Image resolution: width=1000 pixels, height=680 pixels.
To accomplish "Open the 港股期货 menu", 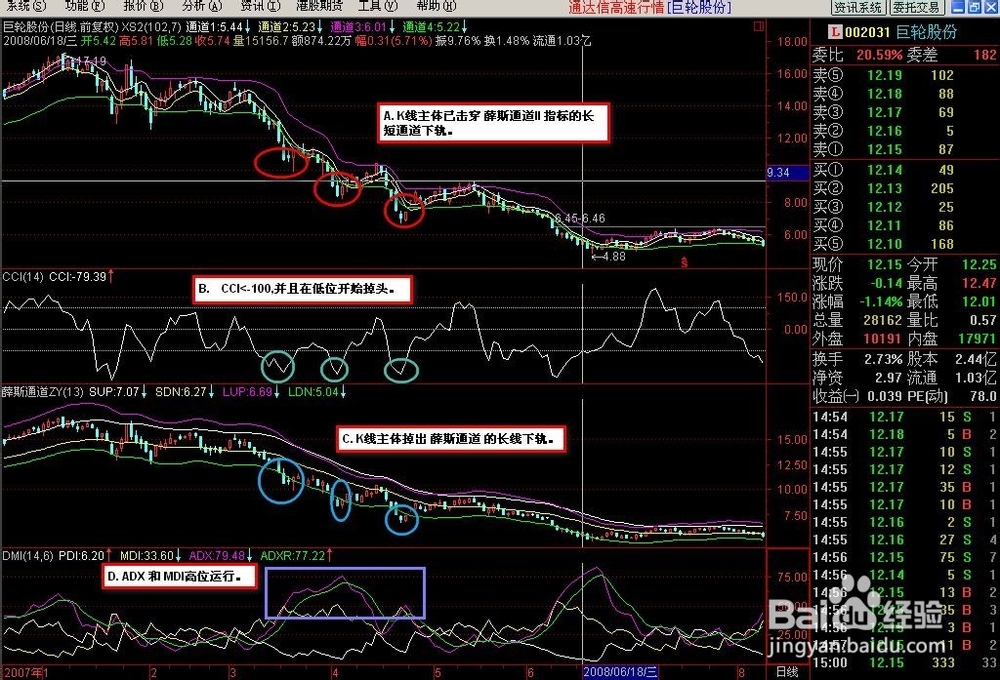I will click(320, 6).
